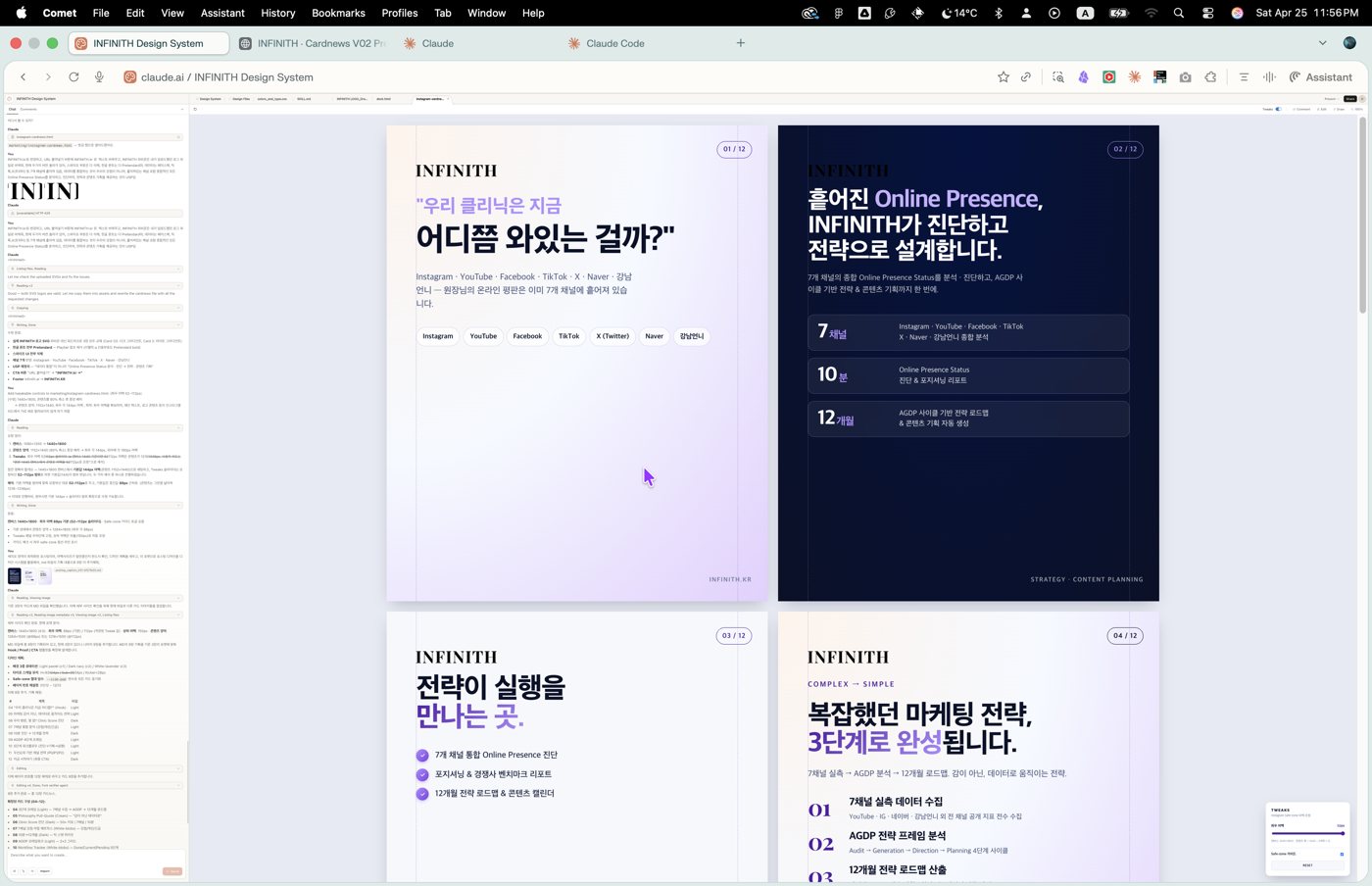Viewport: 1372px width, 886px height.
Task: Click the camera screenshot extension icon
Action: [x=1186, y=76]
